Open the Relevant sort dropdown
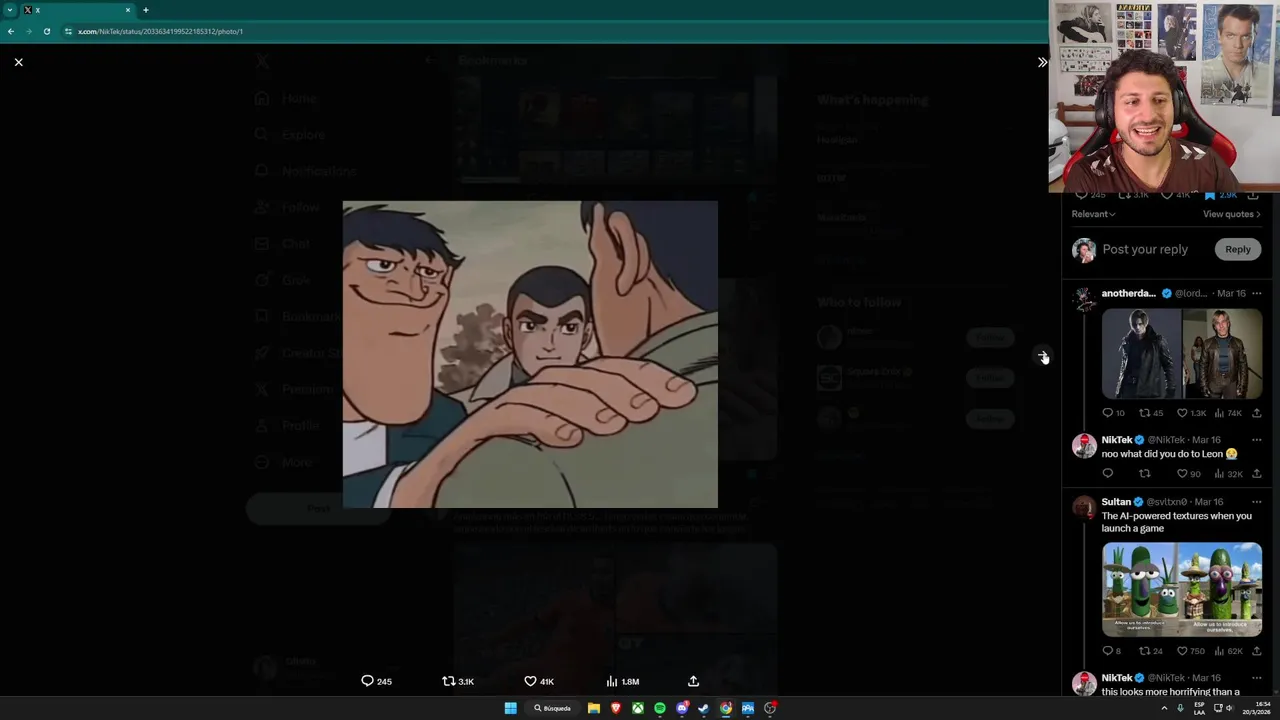Image resolution: width=1280 pixels, height=720 pixels. pyautogui.click(x=1093, y=214)
